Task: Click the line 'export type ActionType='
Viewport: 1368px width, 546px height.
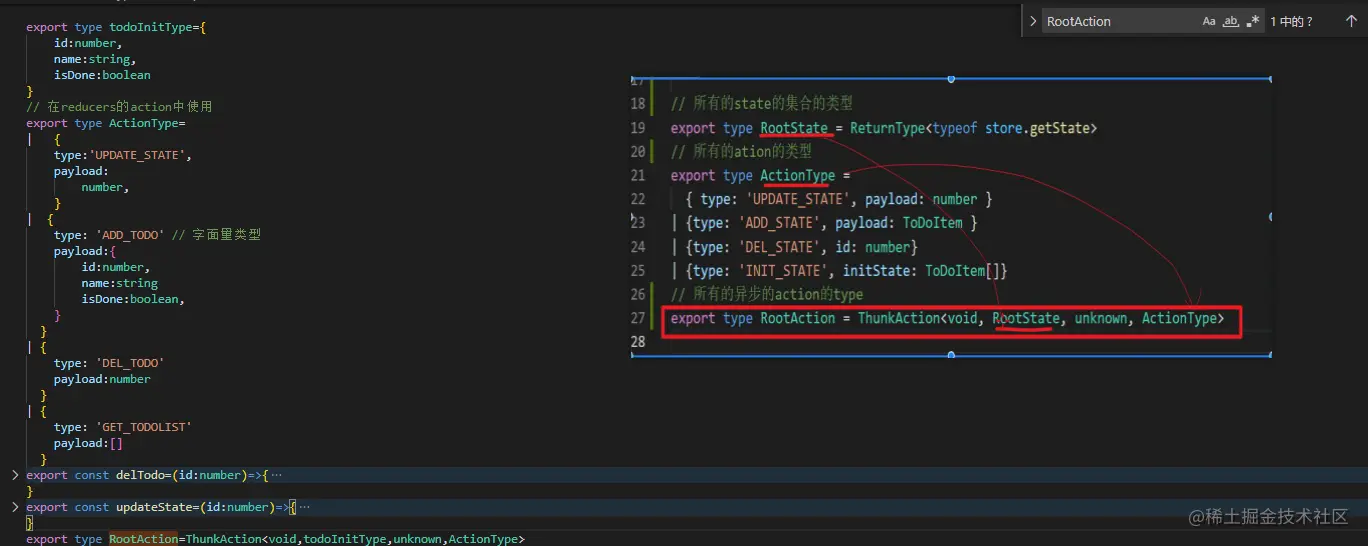Action: [x=106, y=123]
